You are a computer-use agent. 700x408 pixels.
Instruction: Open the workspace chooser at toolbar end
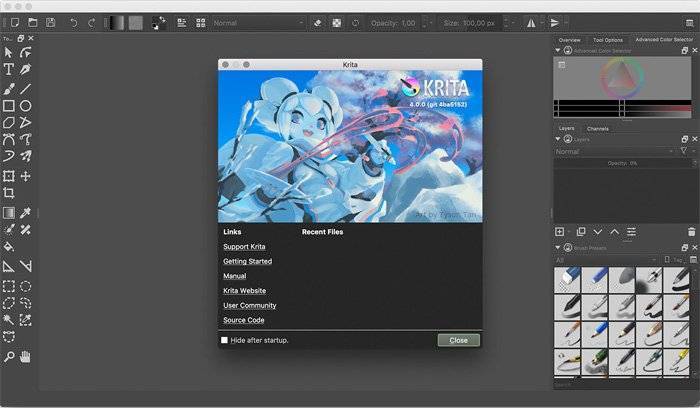pos(690,23)
